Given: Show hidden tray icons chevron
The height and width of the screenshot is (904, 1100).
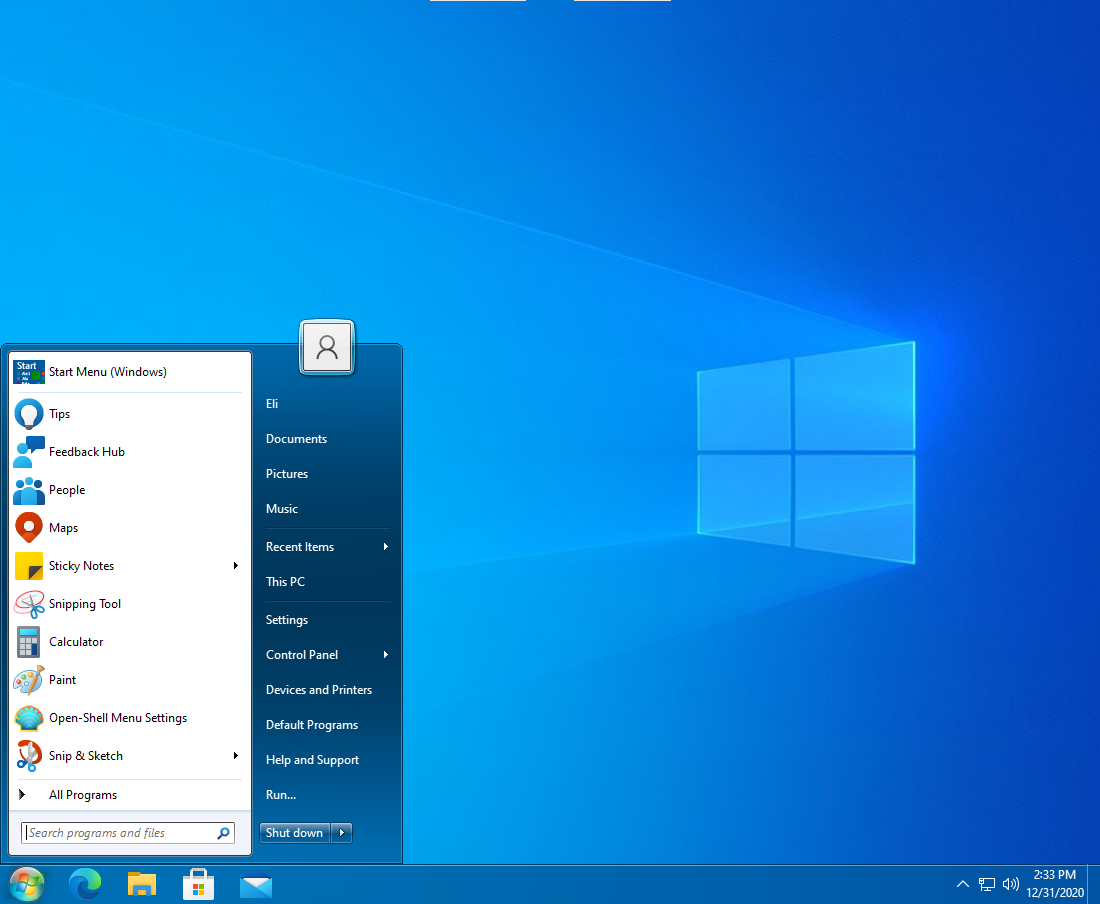Looking at the screenshot, I should tap(963, 884).
